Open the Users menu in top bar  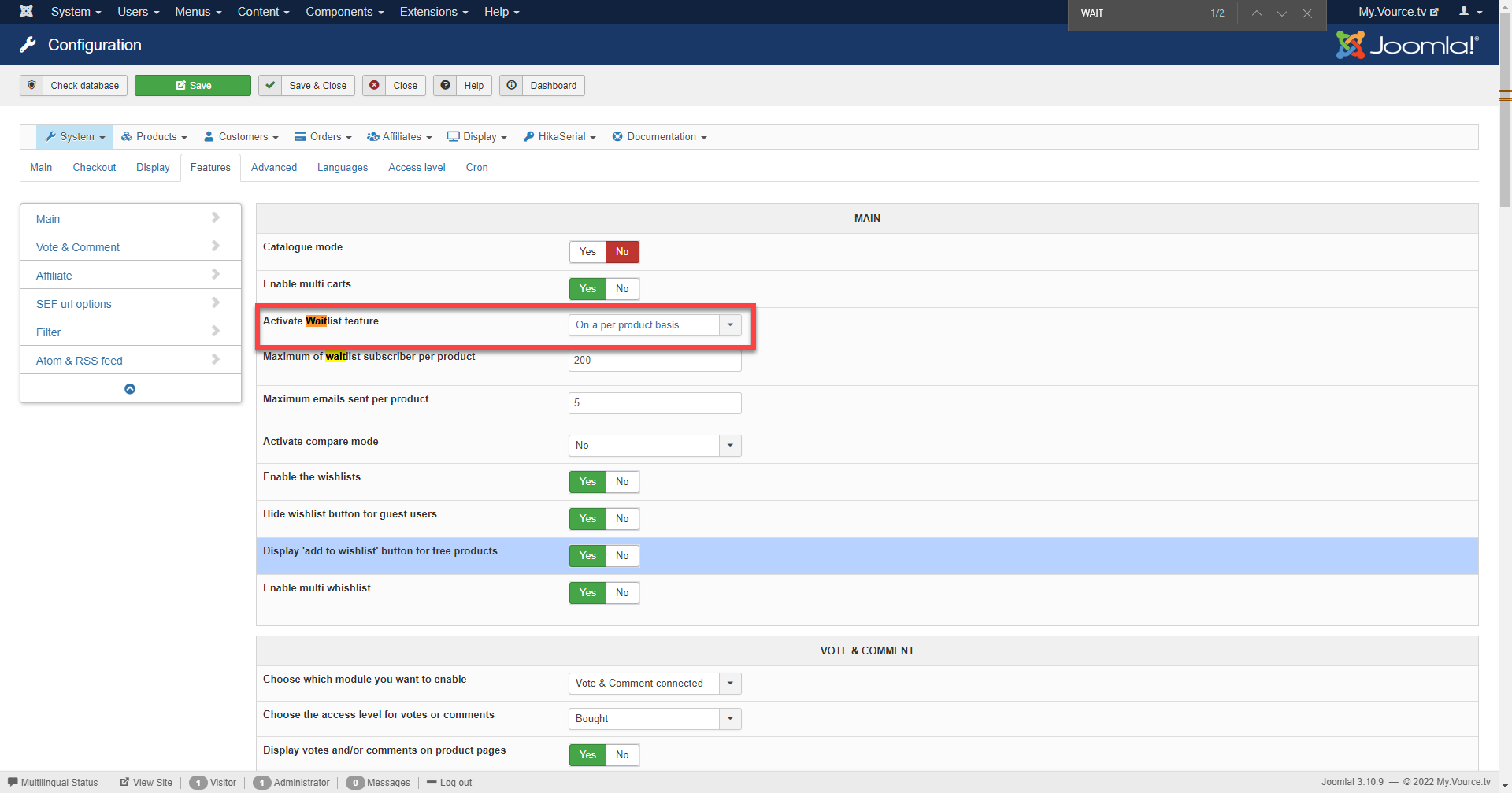(139, 12)
